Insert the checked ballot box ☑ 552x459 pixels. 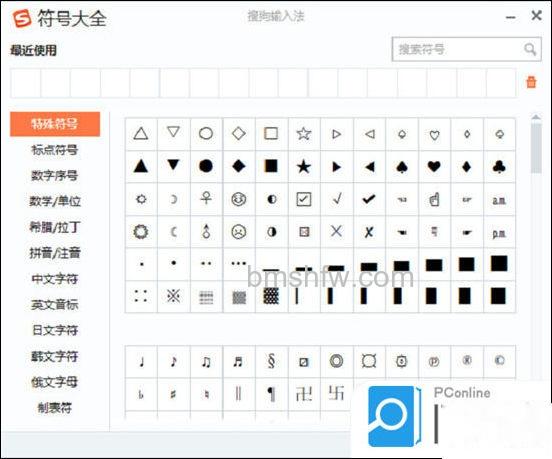click(x=304, y=199)
